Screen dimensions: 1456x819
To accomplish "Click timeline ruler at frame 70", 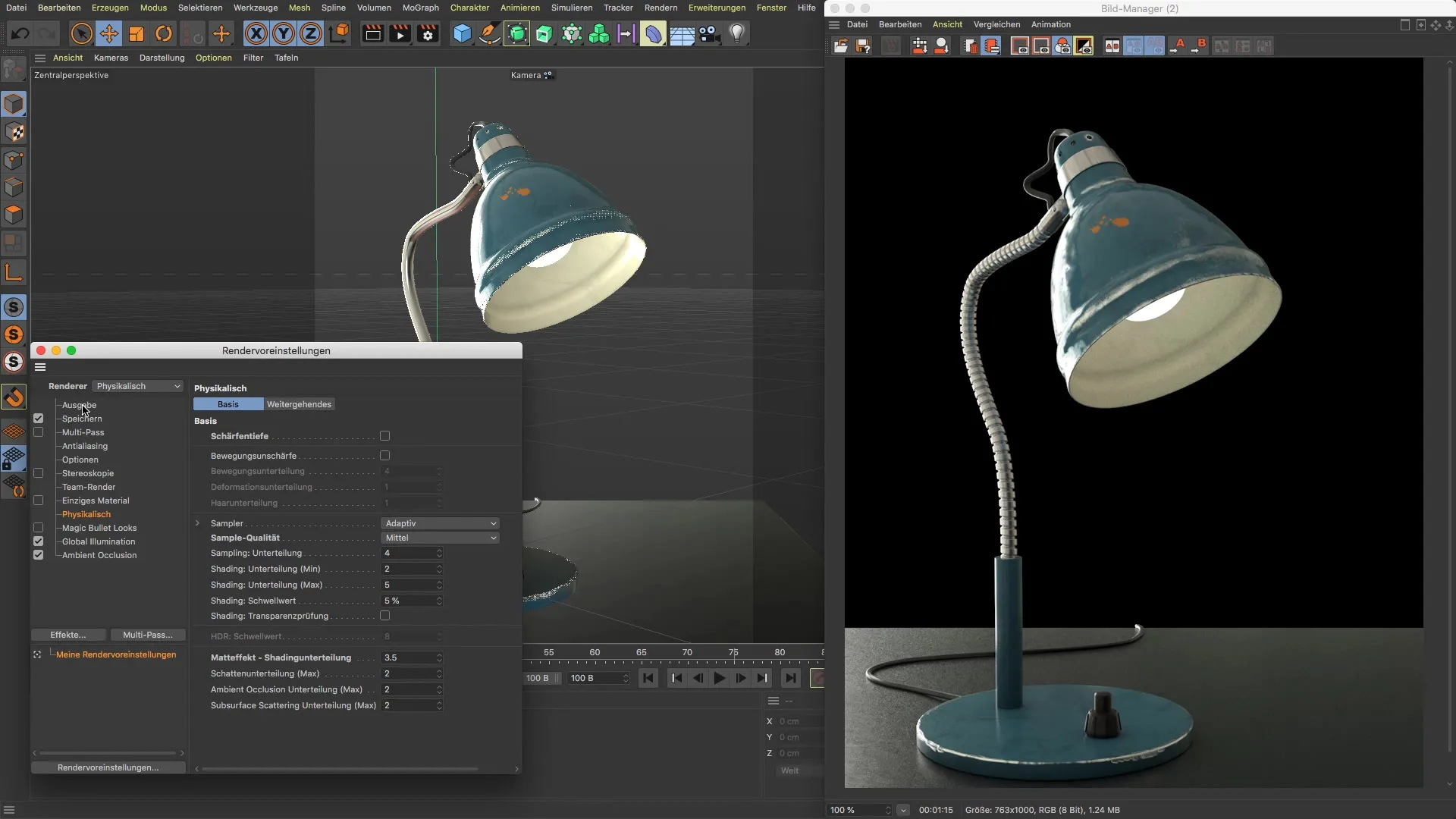I will [687, 654].
